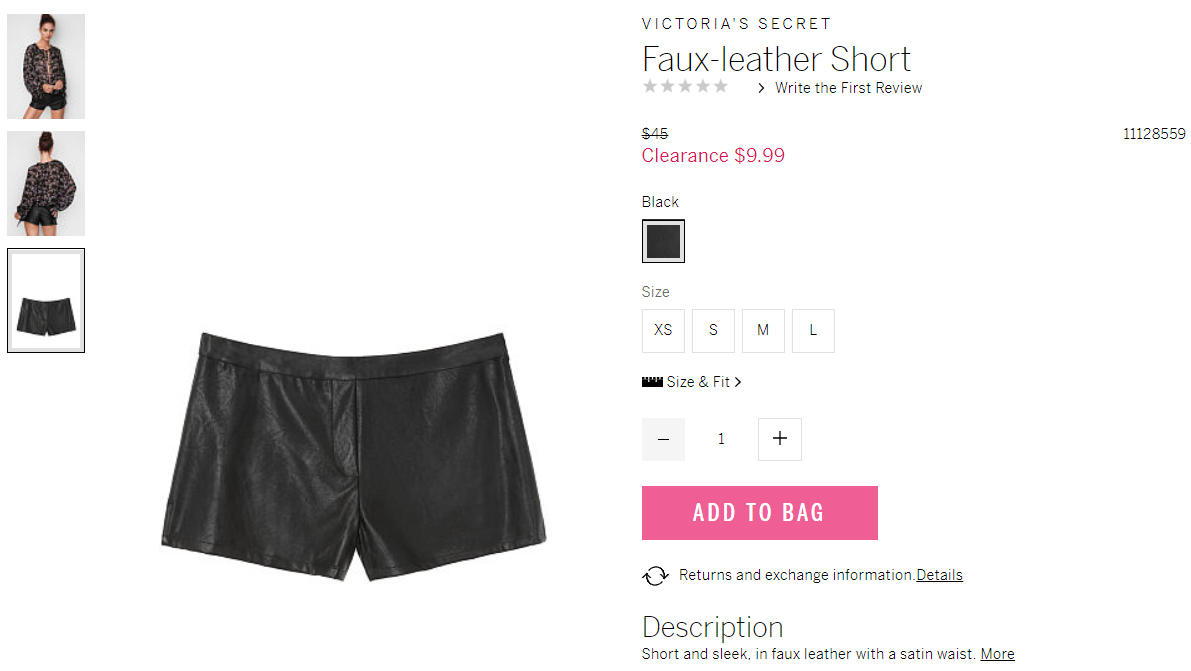View back model photo thumbnail
Viewport: 1191px width, 671px height.
click(46, 183)
